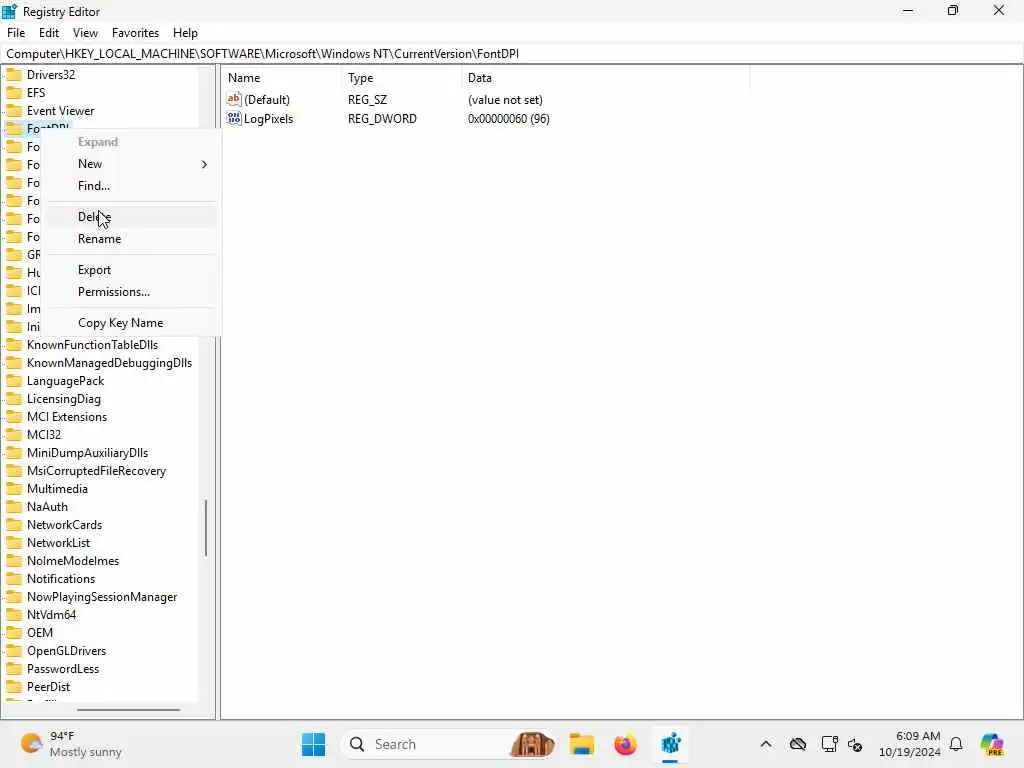The image size is (1024, 768).
Task: Select the NowPlayingSessionManager key
Action: click(102, 597)
